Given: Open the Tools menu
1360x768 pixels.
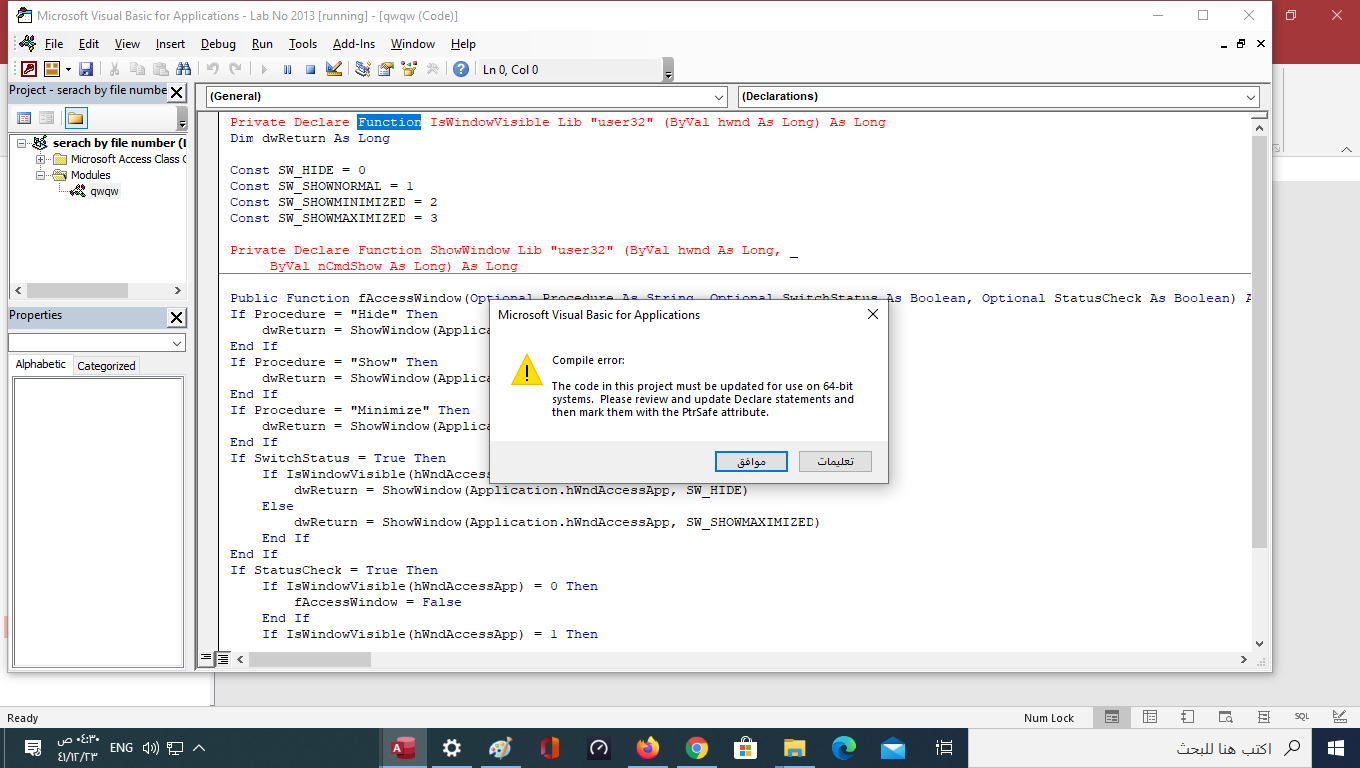Looking at the screenshot, I should tap(303, 44).
